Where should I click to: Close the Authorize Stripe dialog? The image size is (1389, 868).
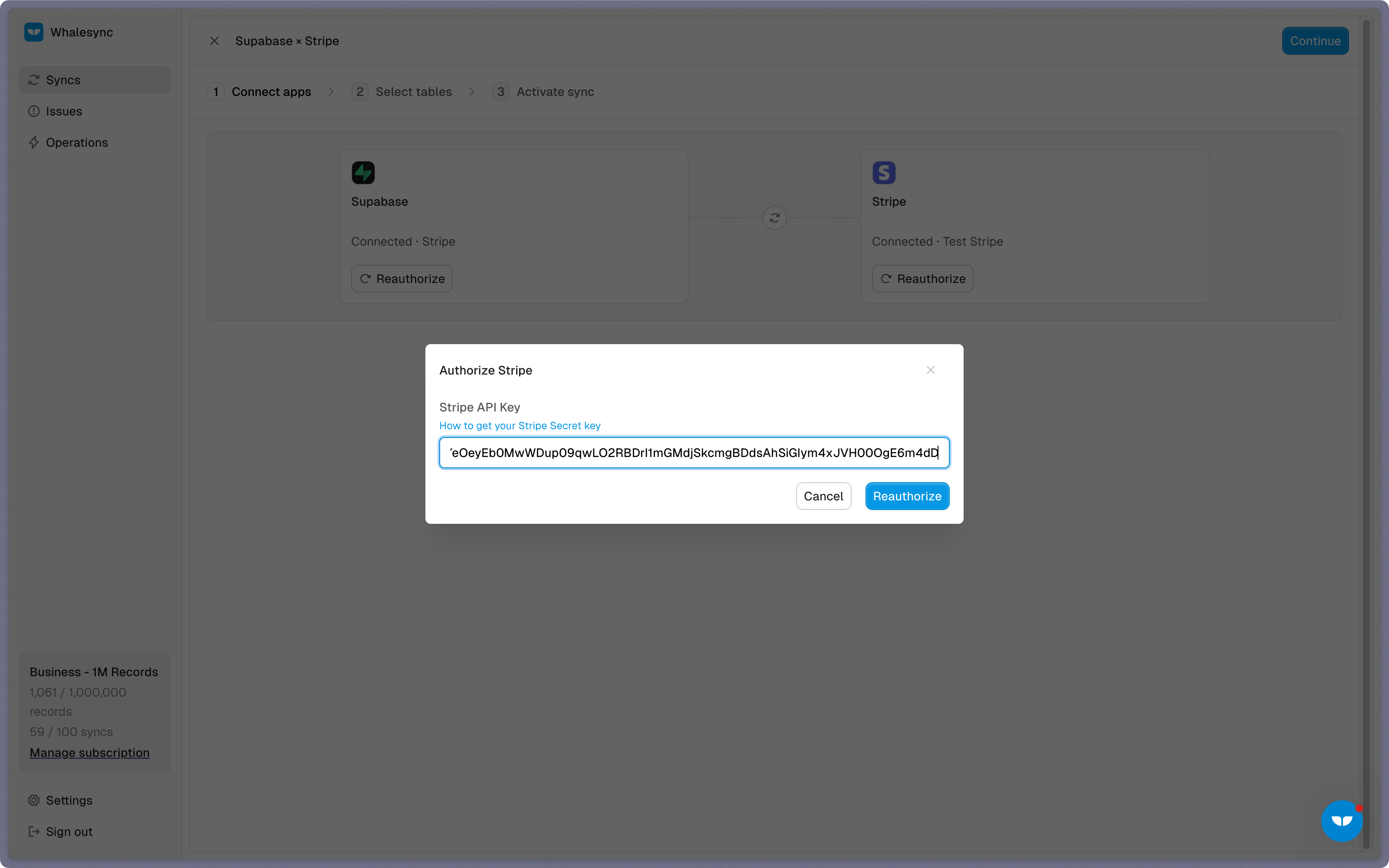[930, 370]
